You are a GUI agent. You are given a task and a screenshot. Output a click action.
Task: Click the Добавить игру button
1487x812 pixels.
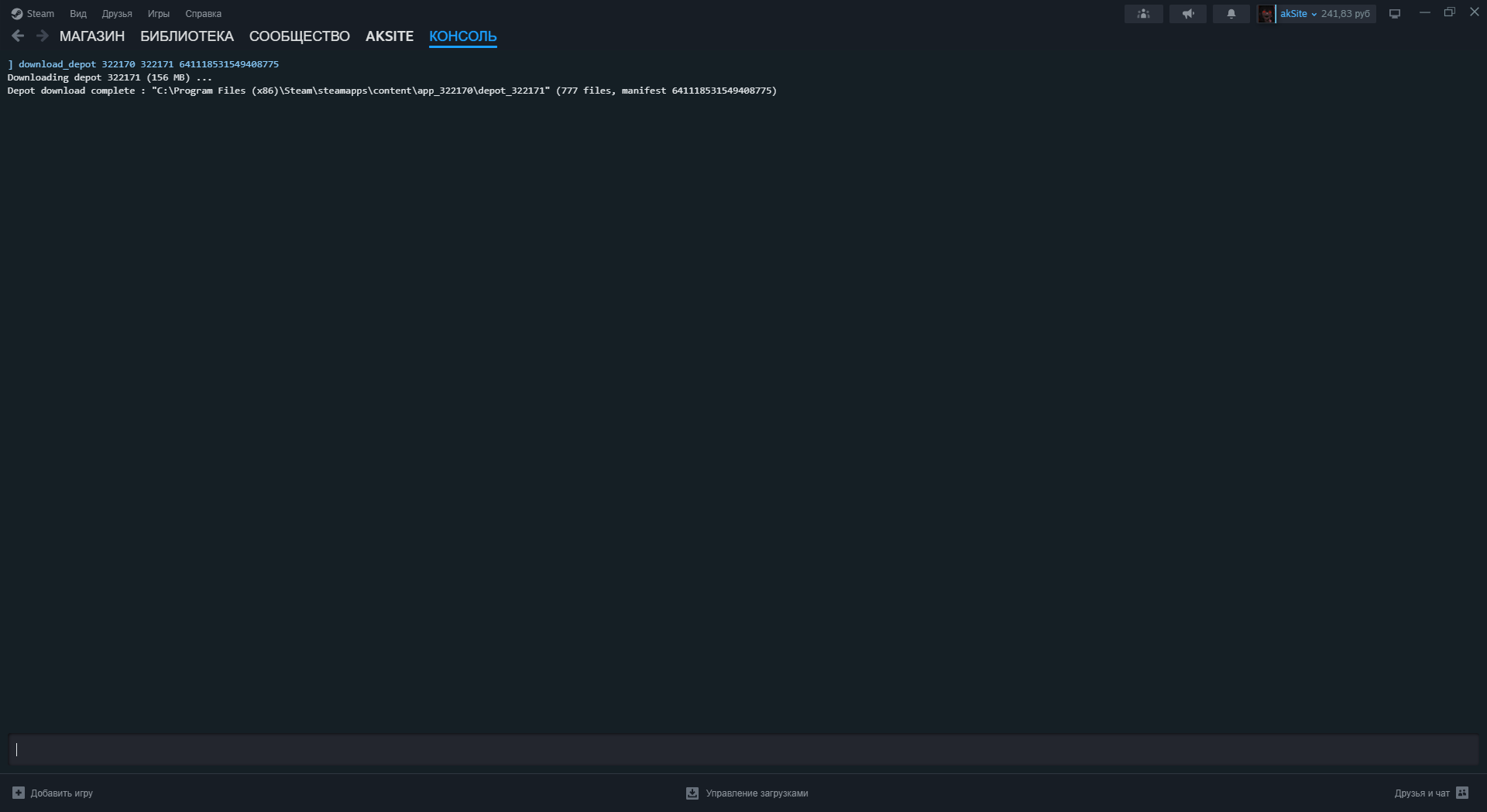coord(53,793)
